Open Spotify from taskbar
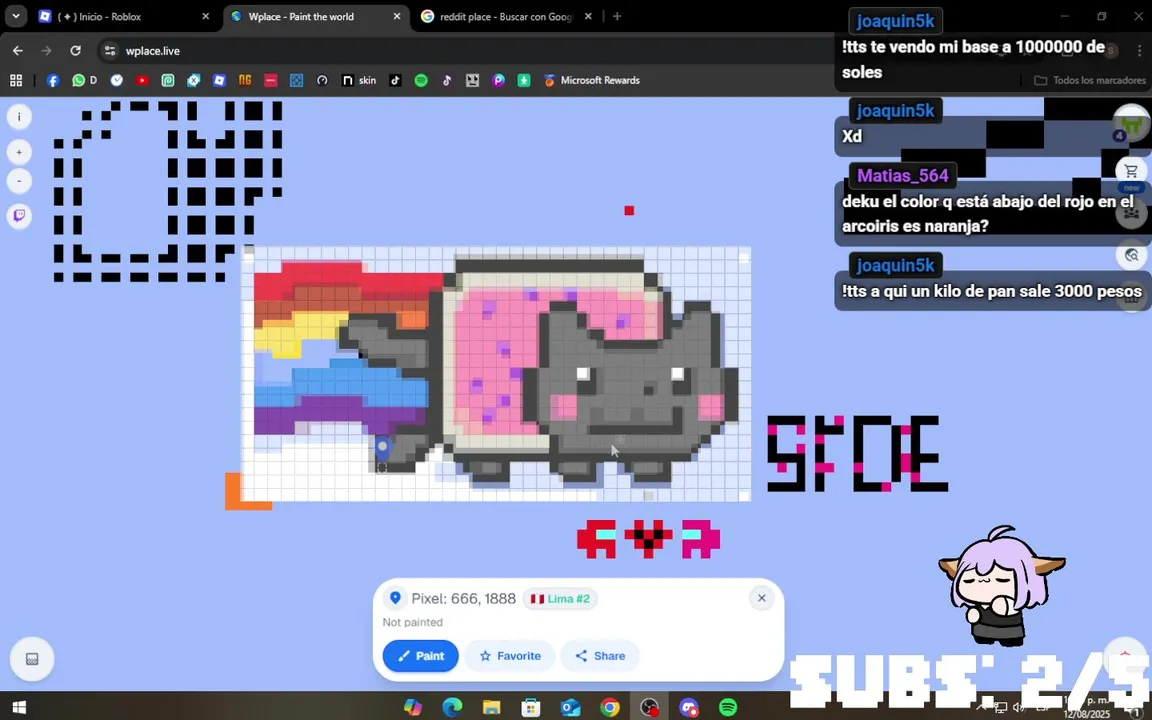This screenshot has width=1152, height=720. [x=728, y=707]
